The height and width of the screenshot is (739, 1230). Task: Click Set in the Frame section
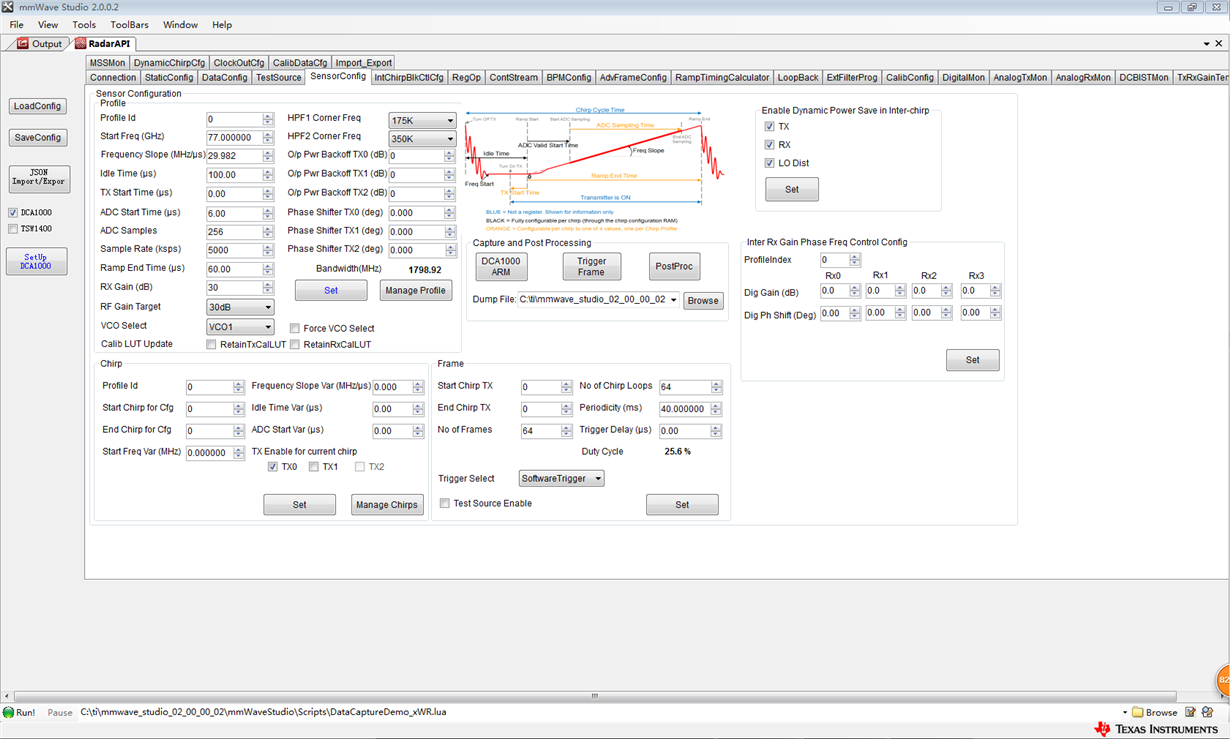click(x=682, y=505)
